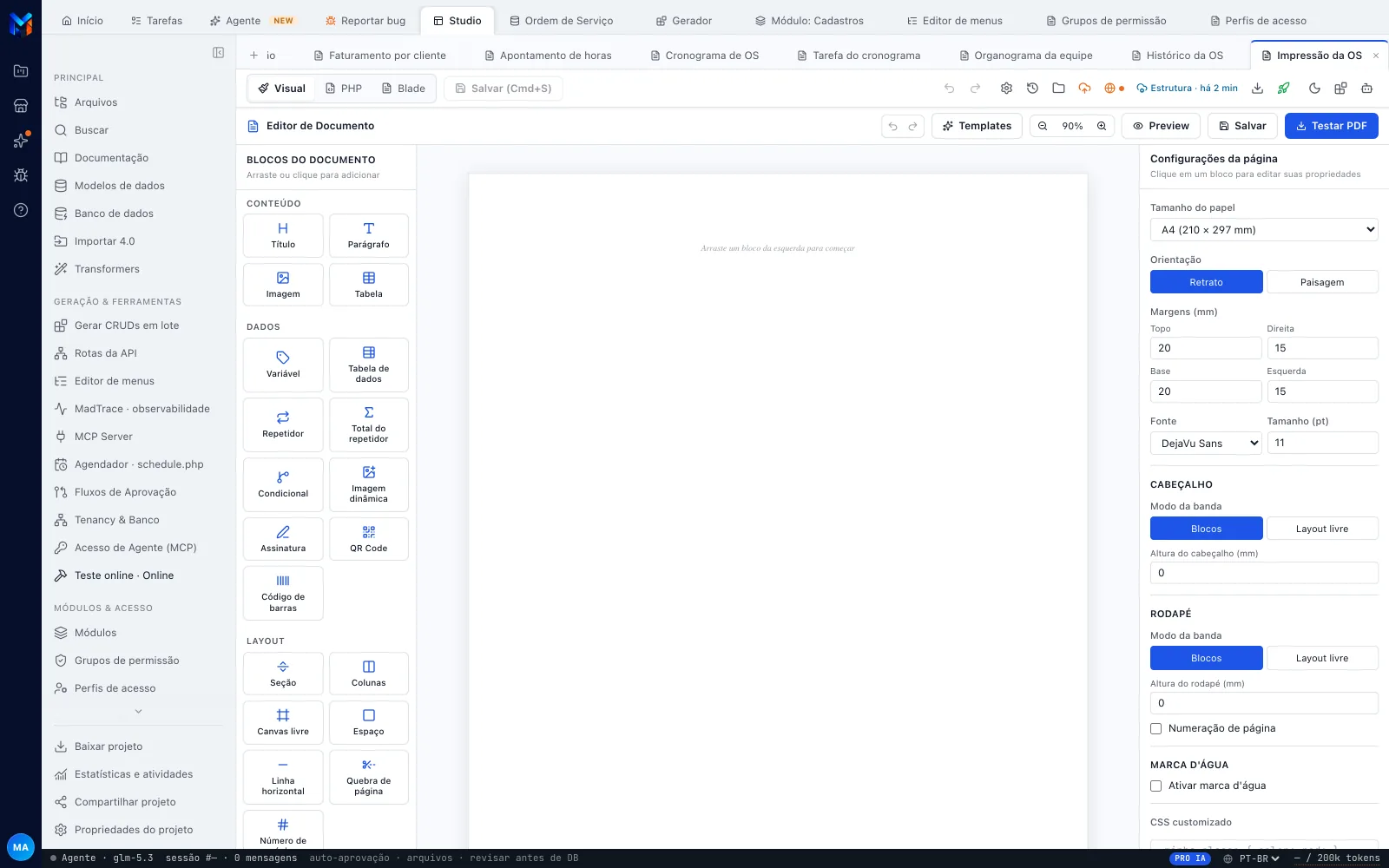
Task: Undo in the document editor header
Action: coord(892,126)
